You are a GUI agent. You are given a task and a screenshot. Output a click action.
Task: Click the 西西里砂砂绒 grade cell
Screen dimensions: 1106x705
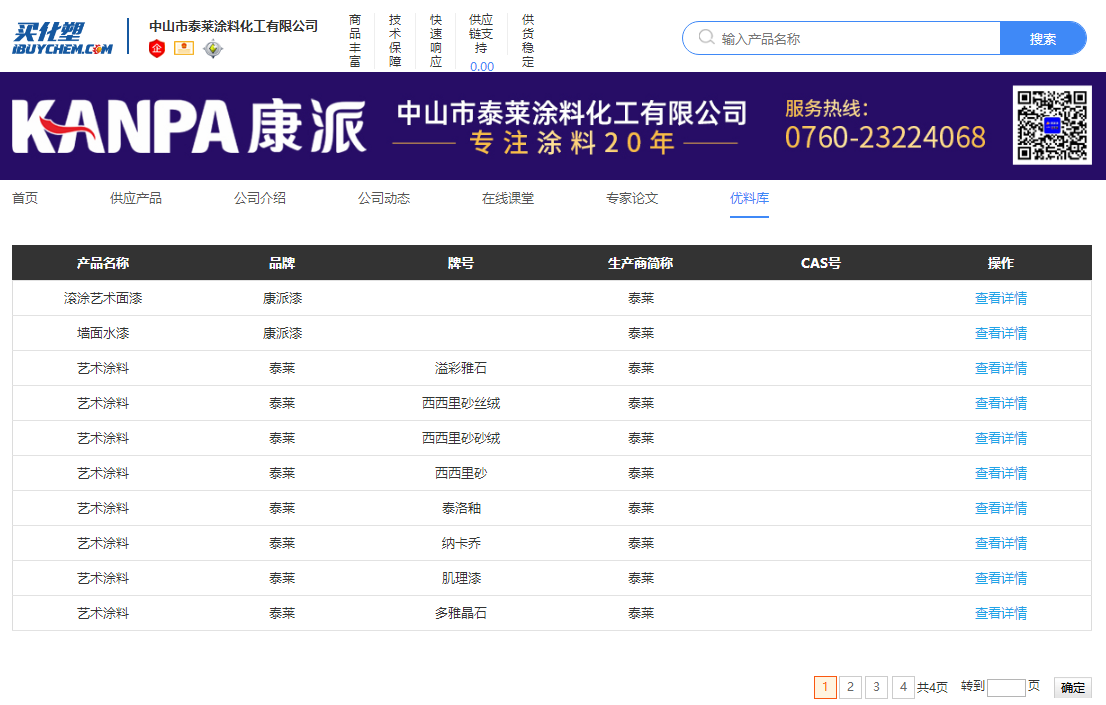pyautogui.click(x=461, y=438)
